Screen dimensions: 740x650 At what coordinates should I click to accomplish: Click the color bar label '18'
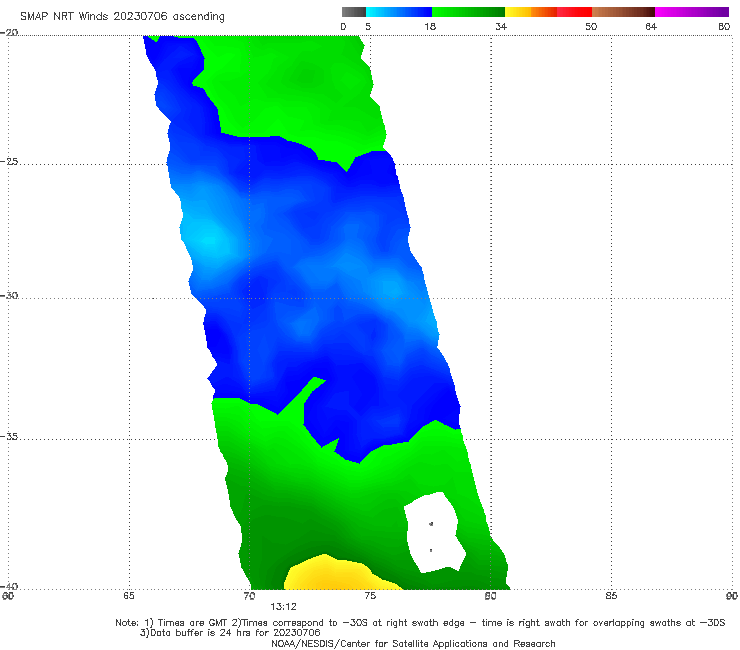point(430,26)
